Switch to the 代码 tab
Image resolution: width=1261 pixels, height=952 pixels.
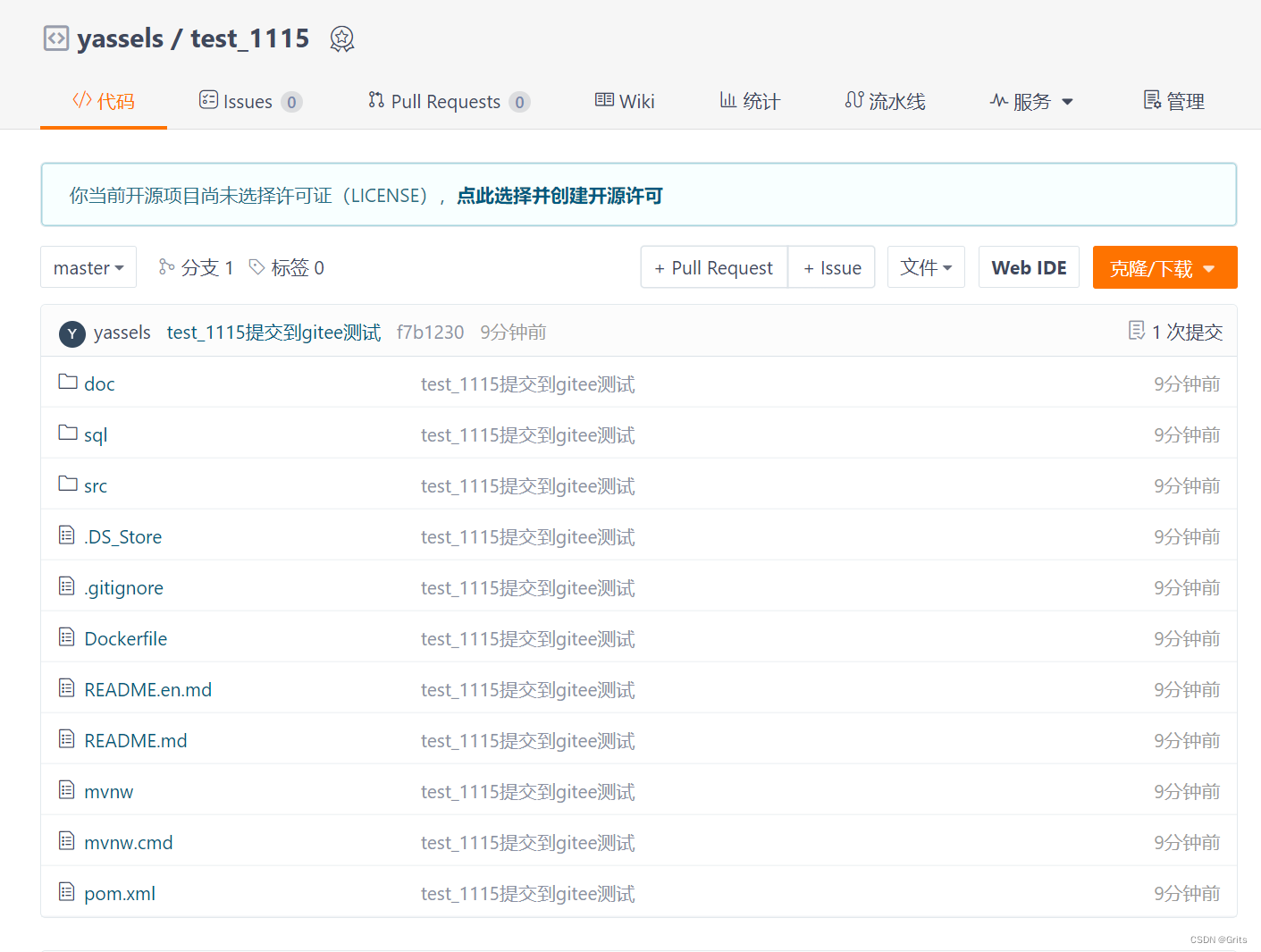point(104,101)
